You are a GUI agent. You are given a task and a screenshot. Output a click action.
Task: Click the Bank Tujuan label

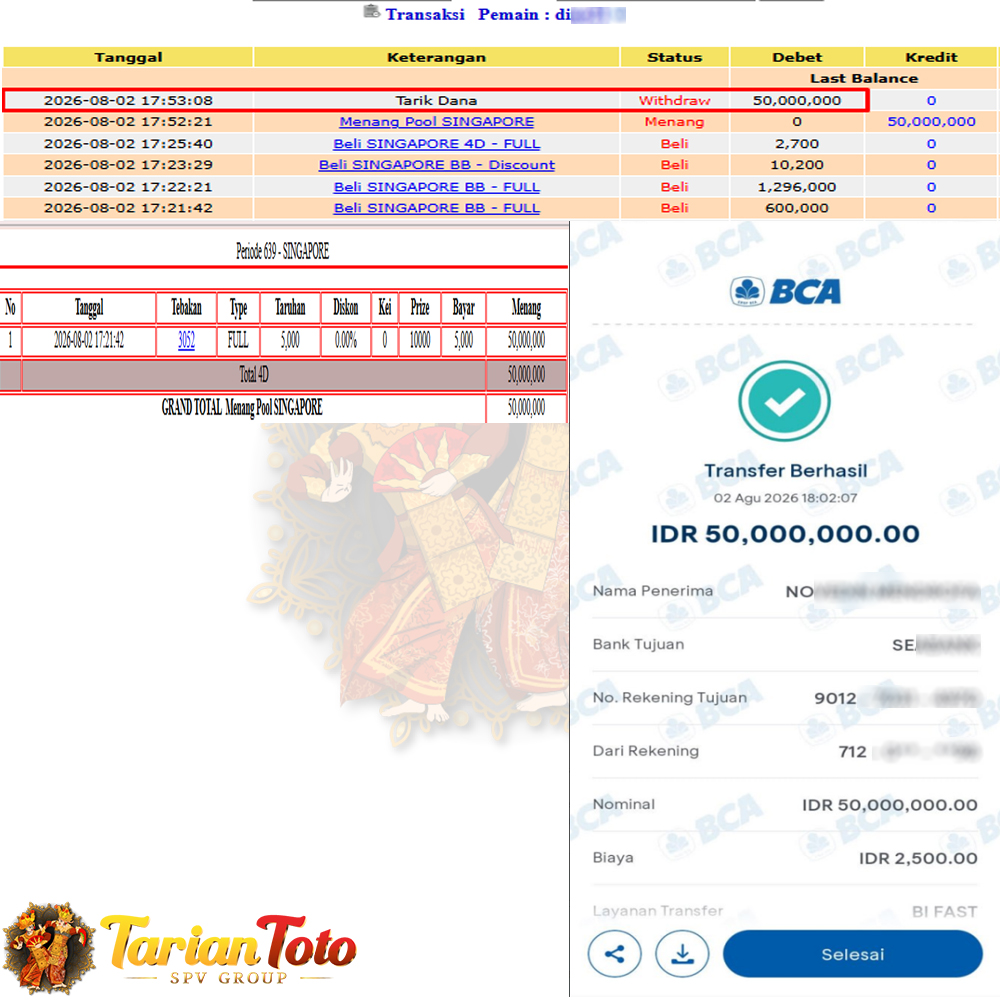coord(638,644)
